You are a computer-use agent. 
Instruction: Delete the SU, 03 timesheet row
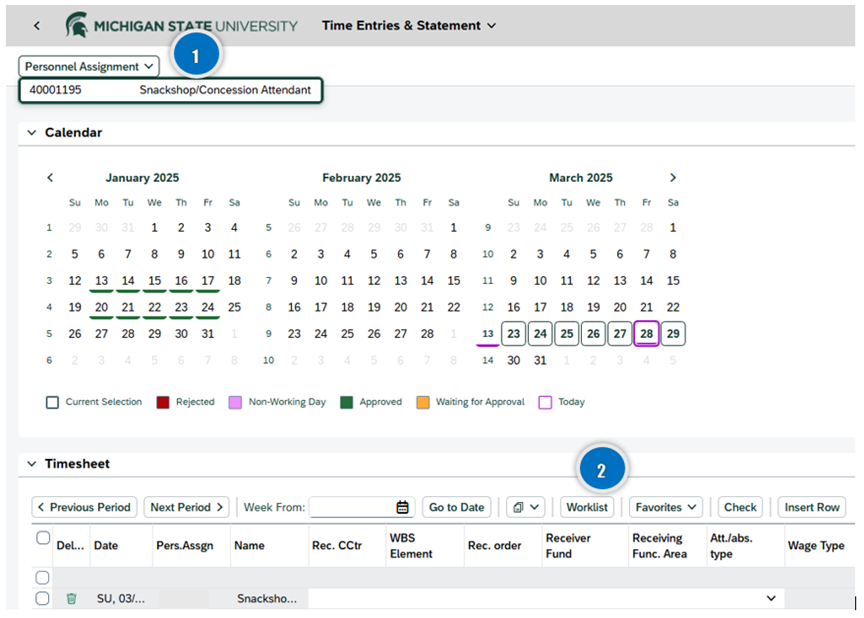(71, 598)
